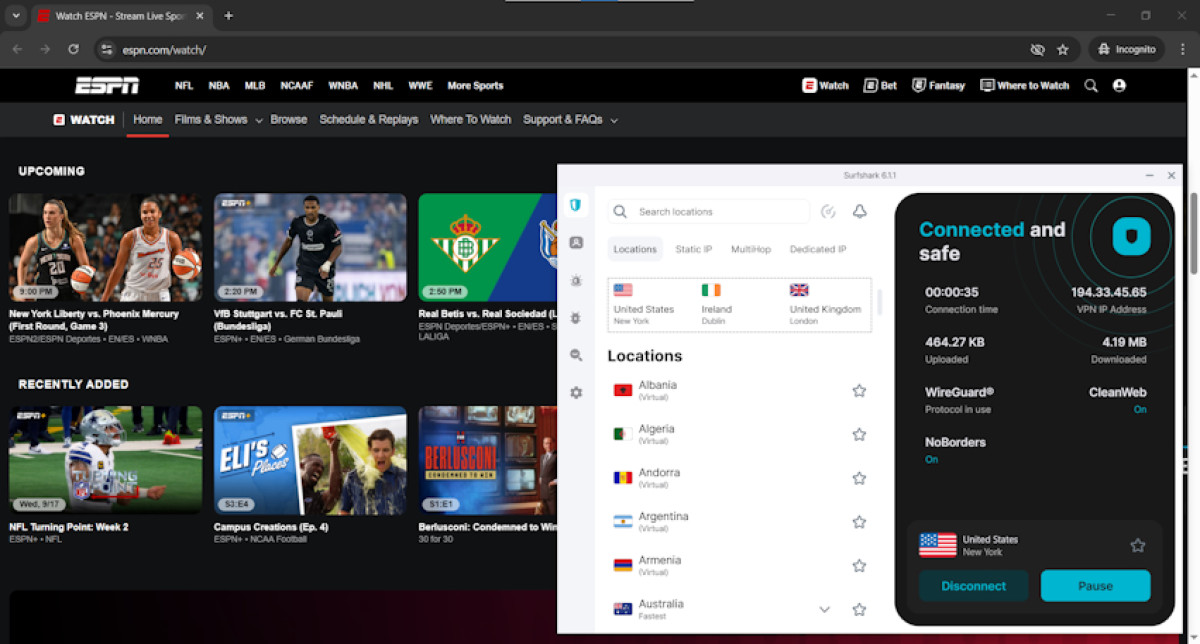Click the espn.com/watch address bar
The height and width of the screenshot is (644, 1200).
[560, 49]
